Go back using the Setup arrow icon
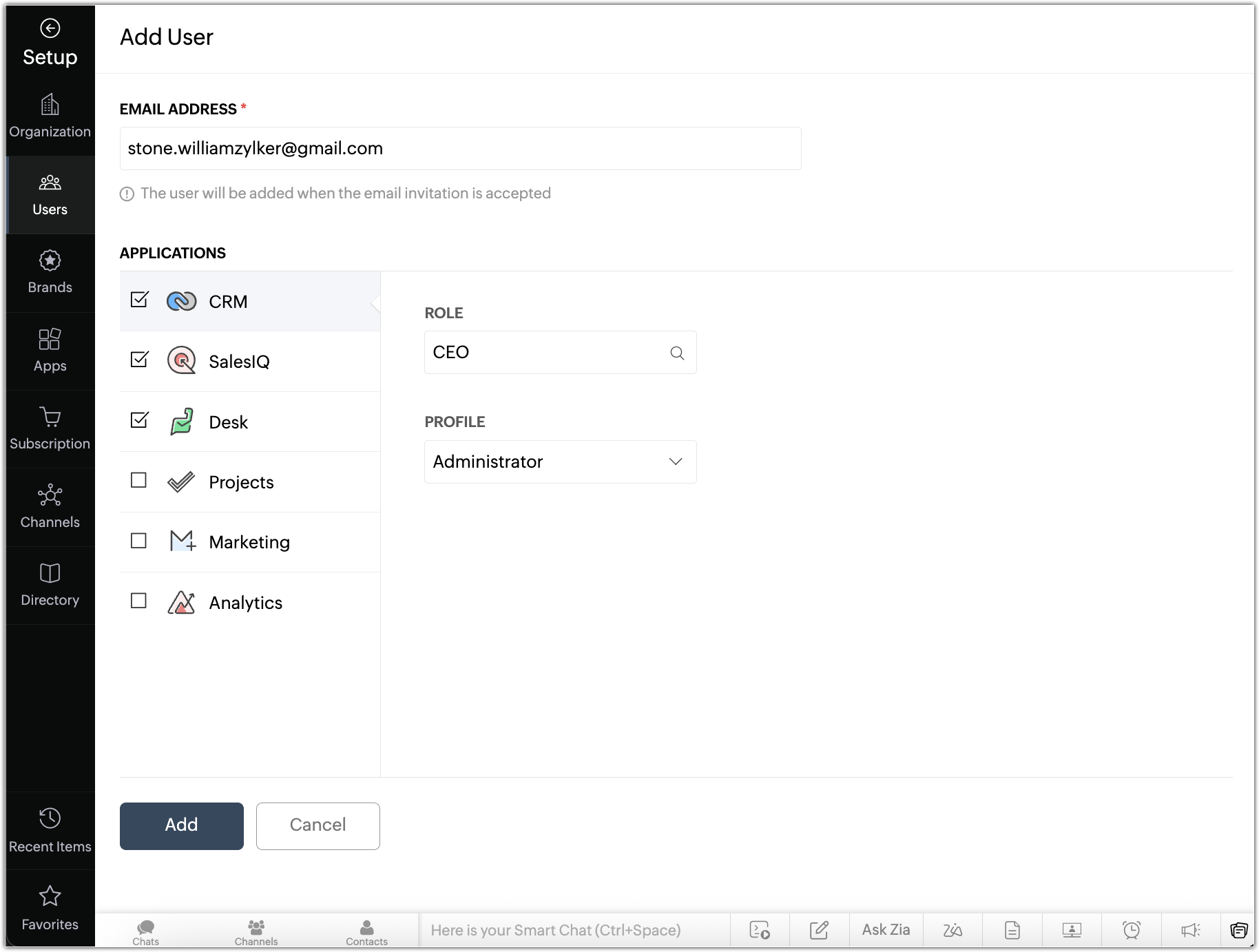The height and width of the screenshot is (952, 1259). [50, 28]
